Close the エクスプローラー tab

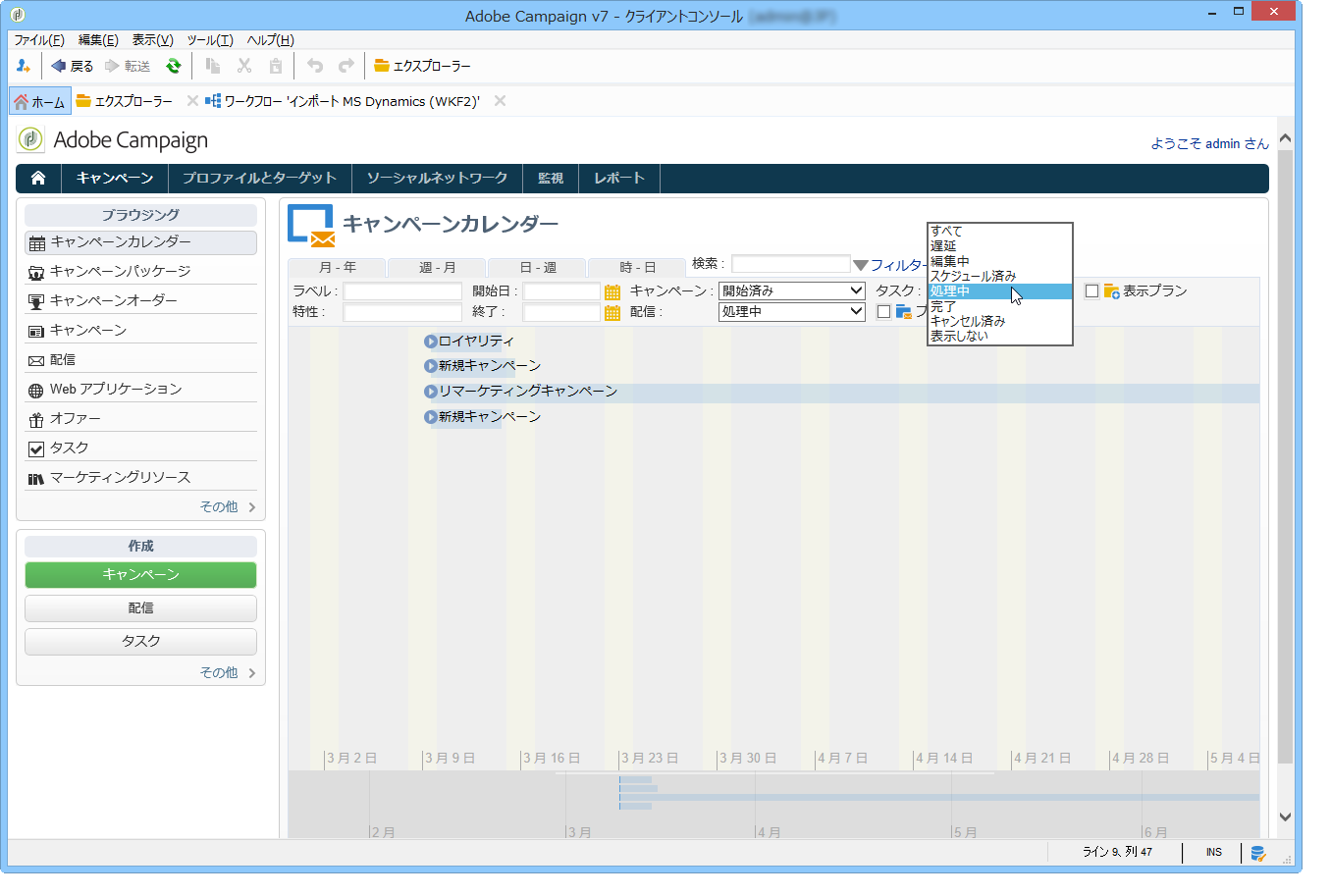(192, 101)
